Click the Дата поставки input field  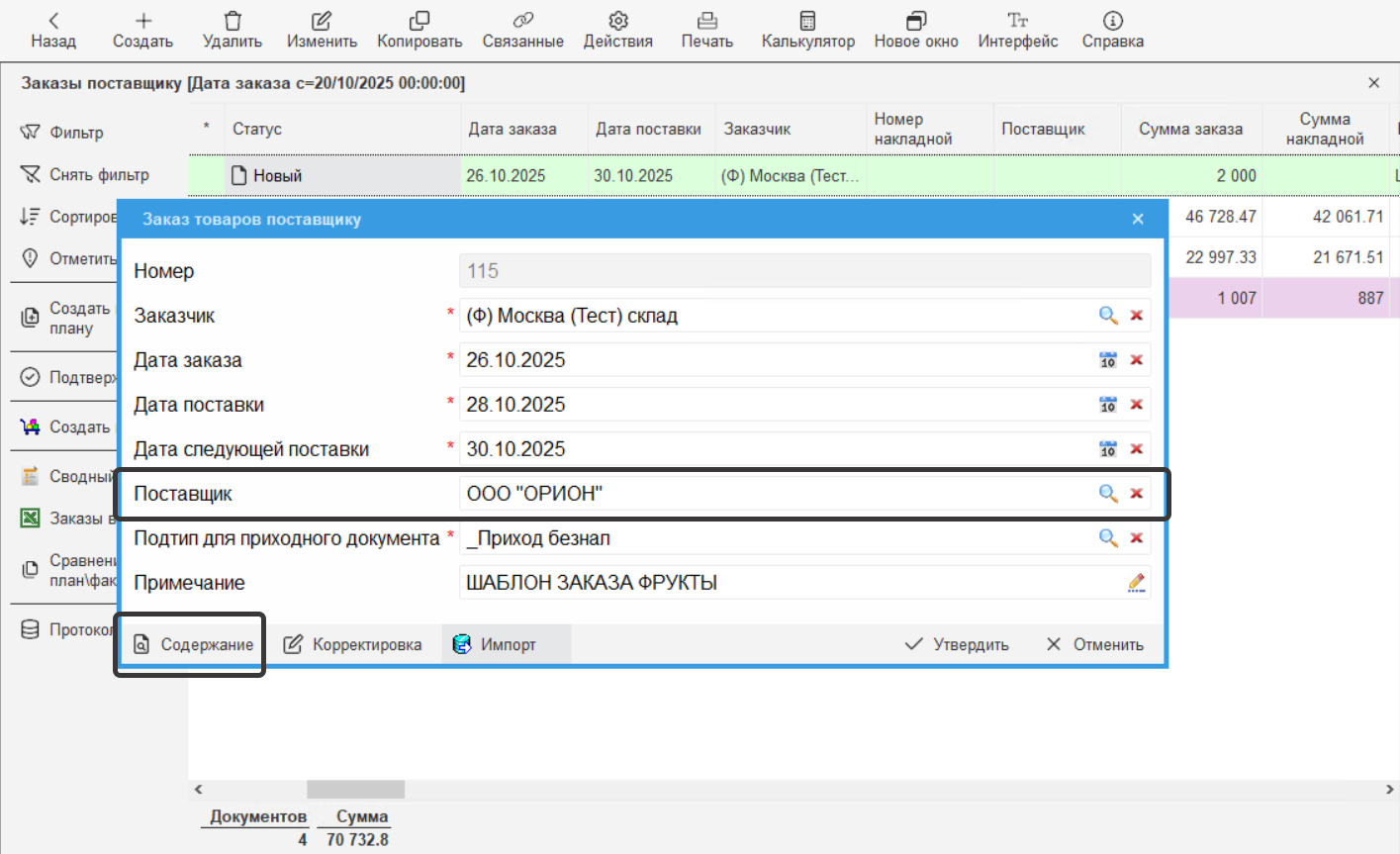pyautogui.click(x=772, y=405)
